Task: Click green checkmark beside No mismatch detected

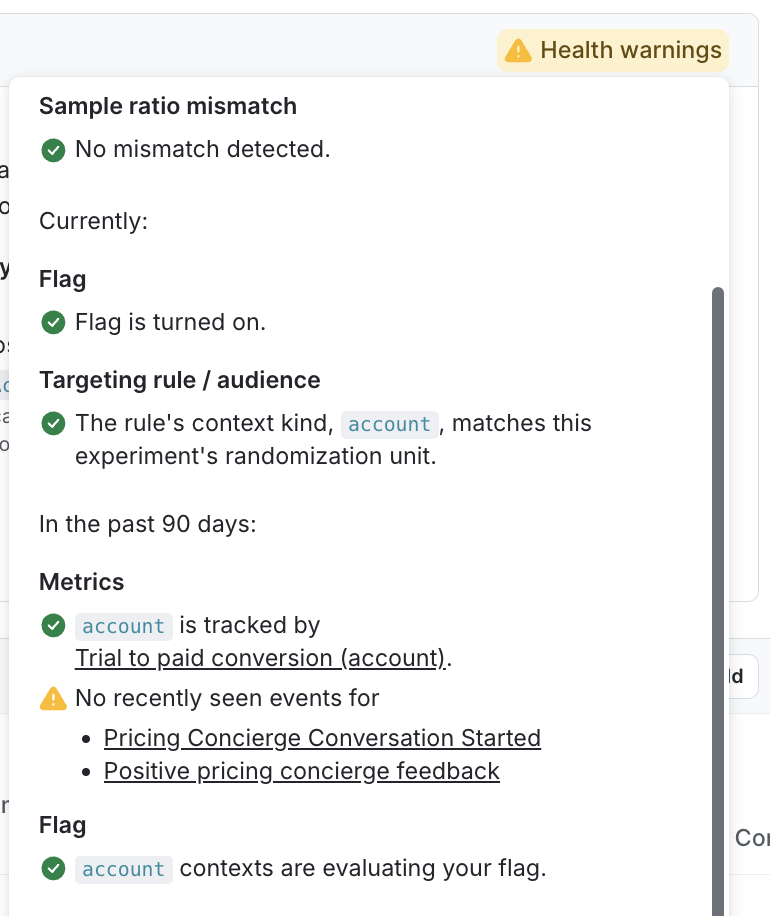Action: 53,150
